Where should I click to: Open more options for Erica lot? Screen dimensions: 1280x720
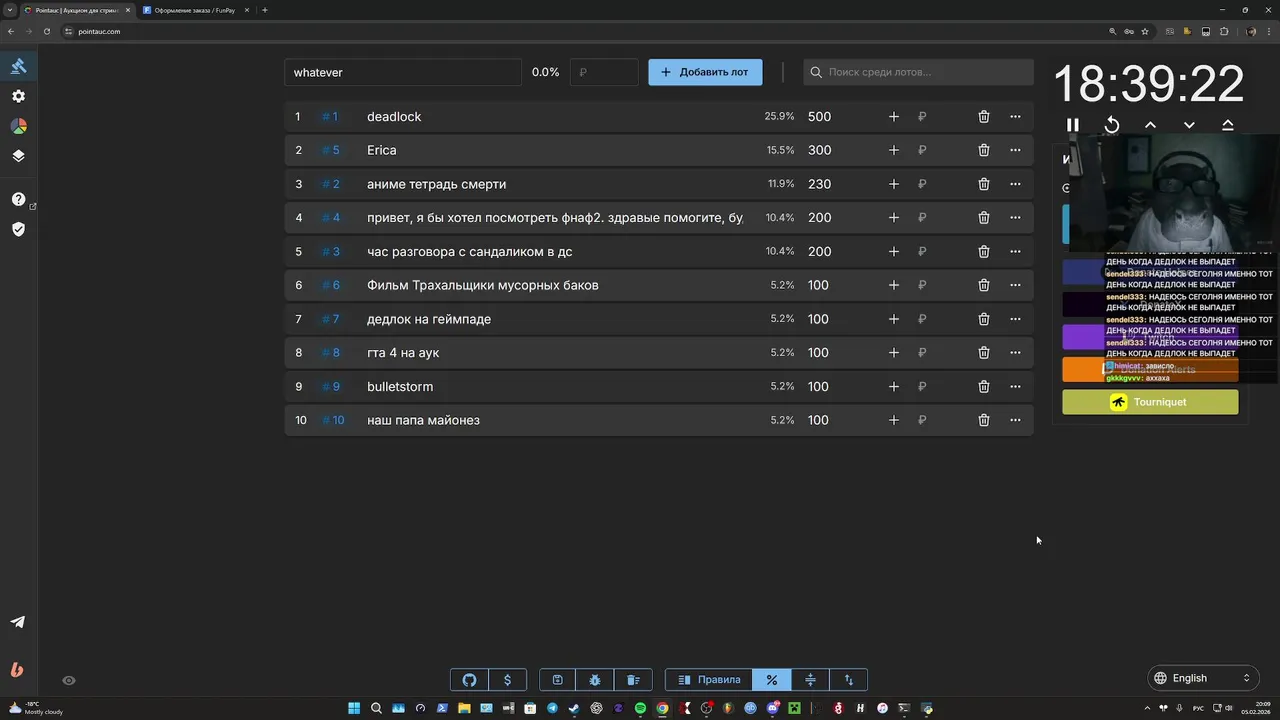point(1015,150)
